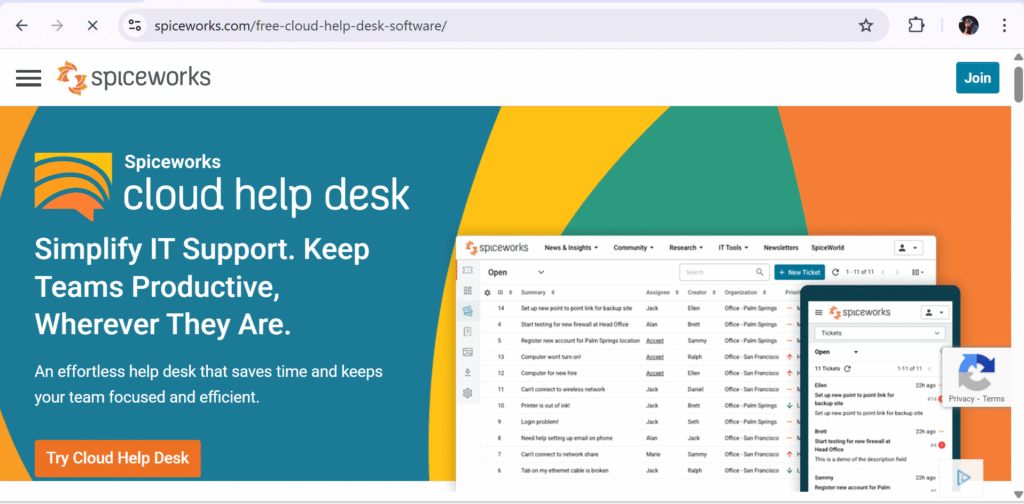Image resolution: width=1024 pixels, height=504 pixels.
Task: Sort by the Assignee column header
Action: [x=662, y=292]
